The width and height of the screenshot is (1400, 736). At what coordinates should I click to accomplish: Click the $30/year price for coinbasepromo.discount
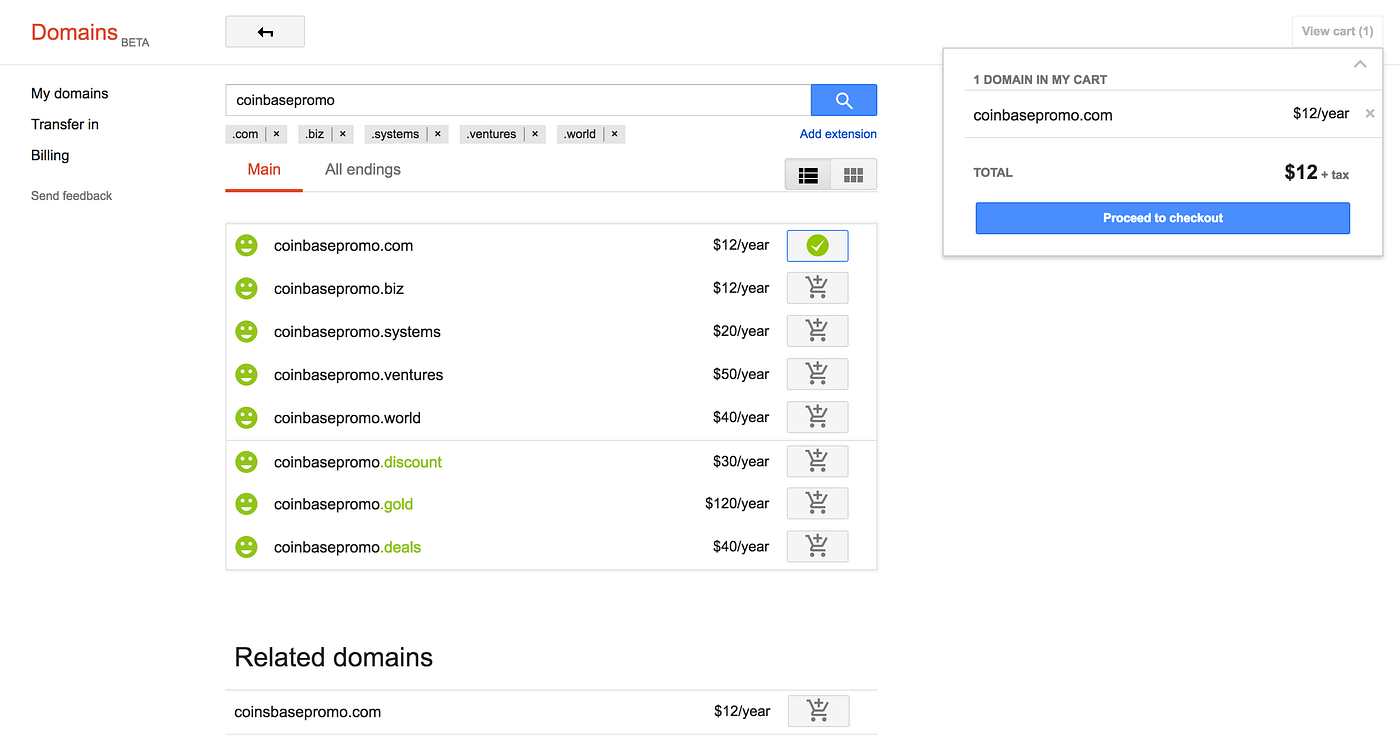click(x=741, y=461)
